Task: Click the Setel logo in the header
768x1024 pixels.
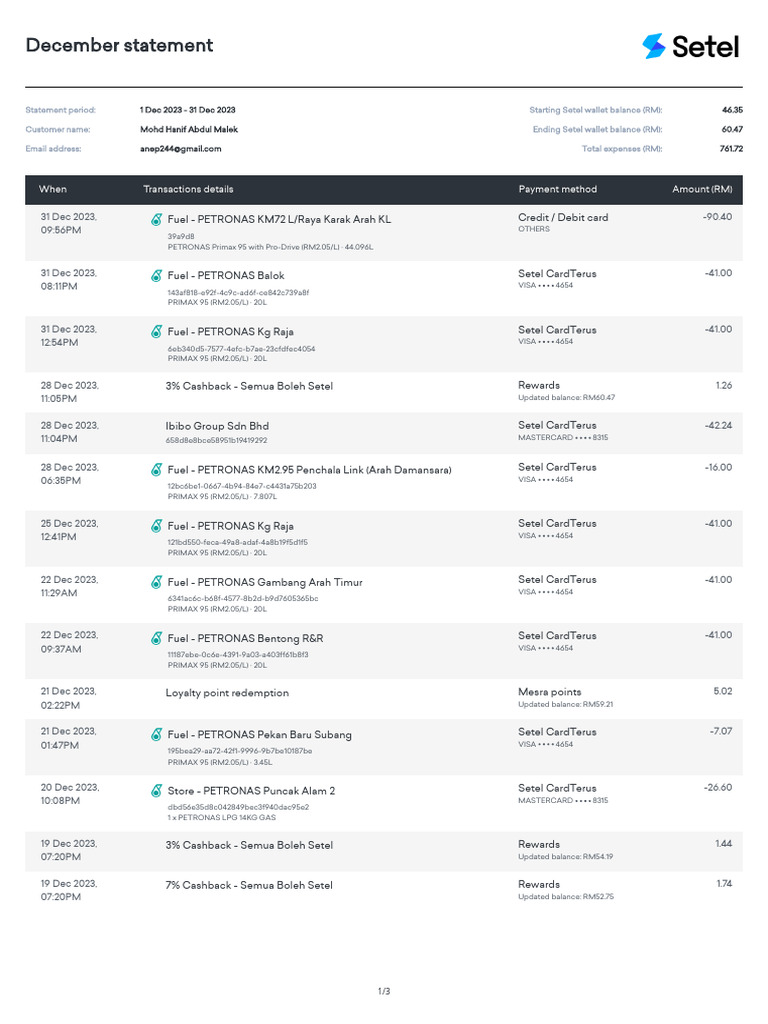Action: point(690,46)
